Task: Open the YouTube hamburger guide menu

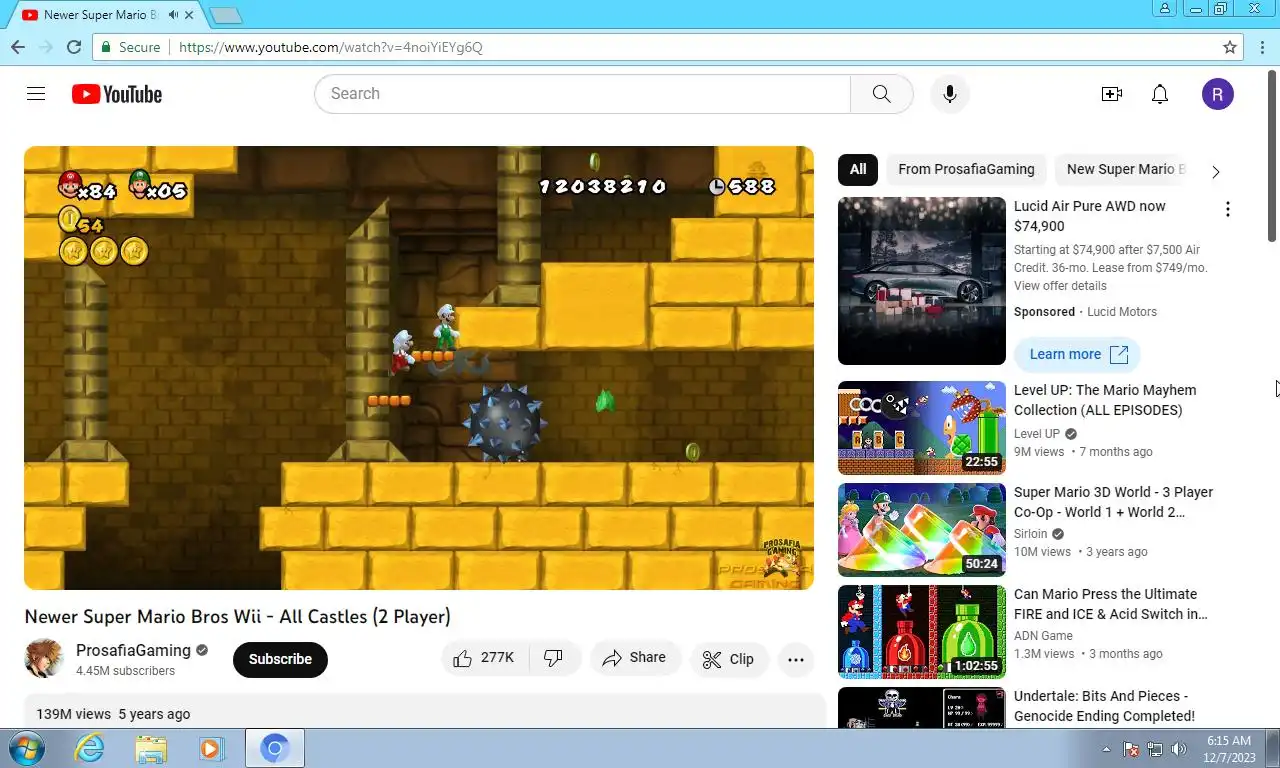Action: point(36,94)
